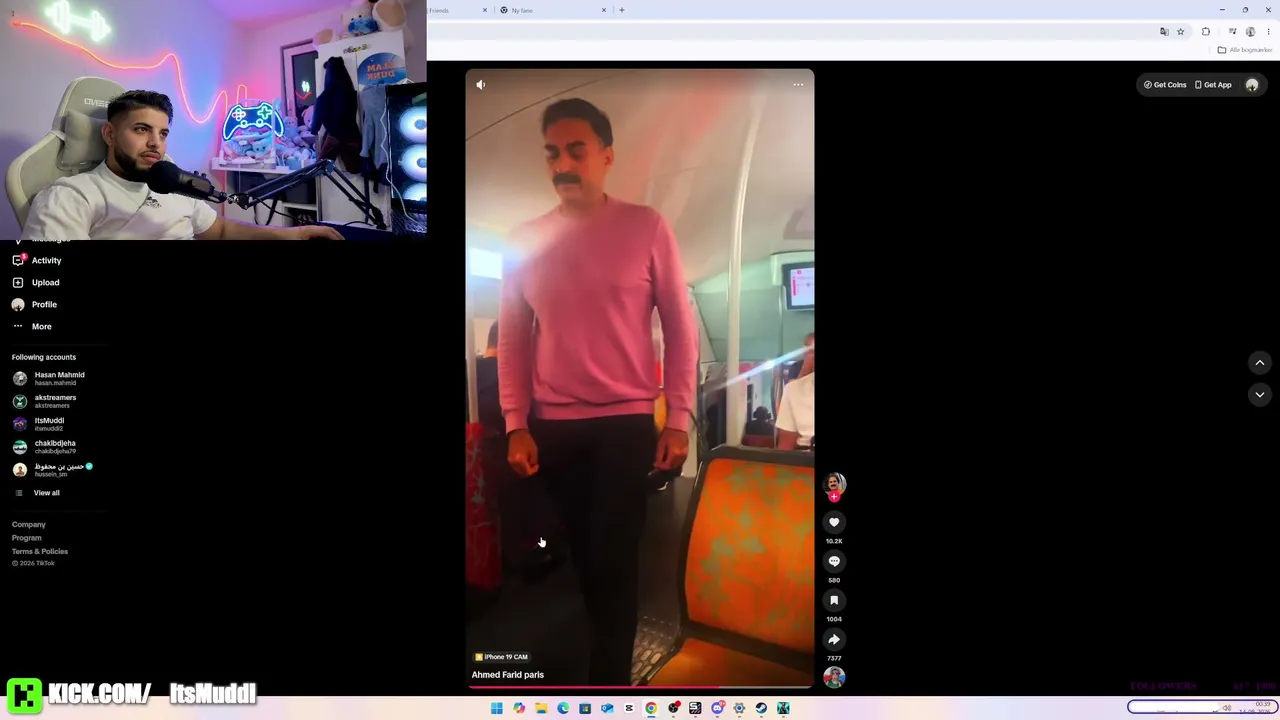Open the creator's avatar beside the video
Image resolution: width=1280 pixels, height=720 pixels.
(834, 484)
